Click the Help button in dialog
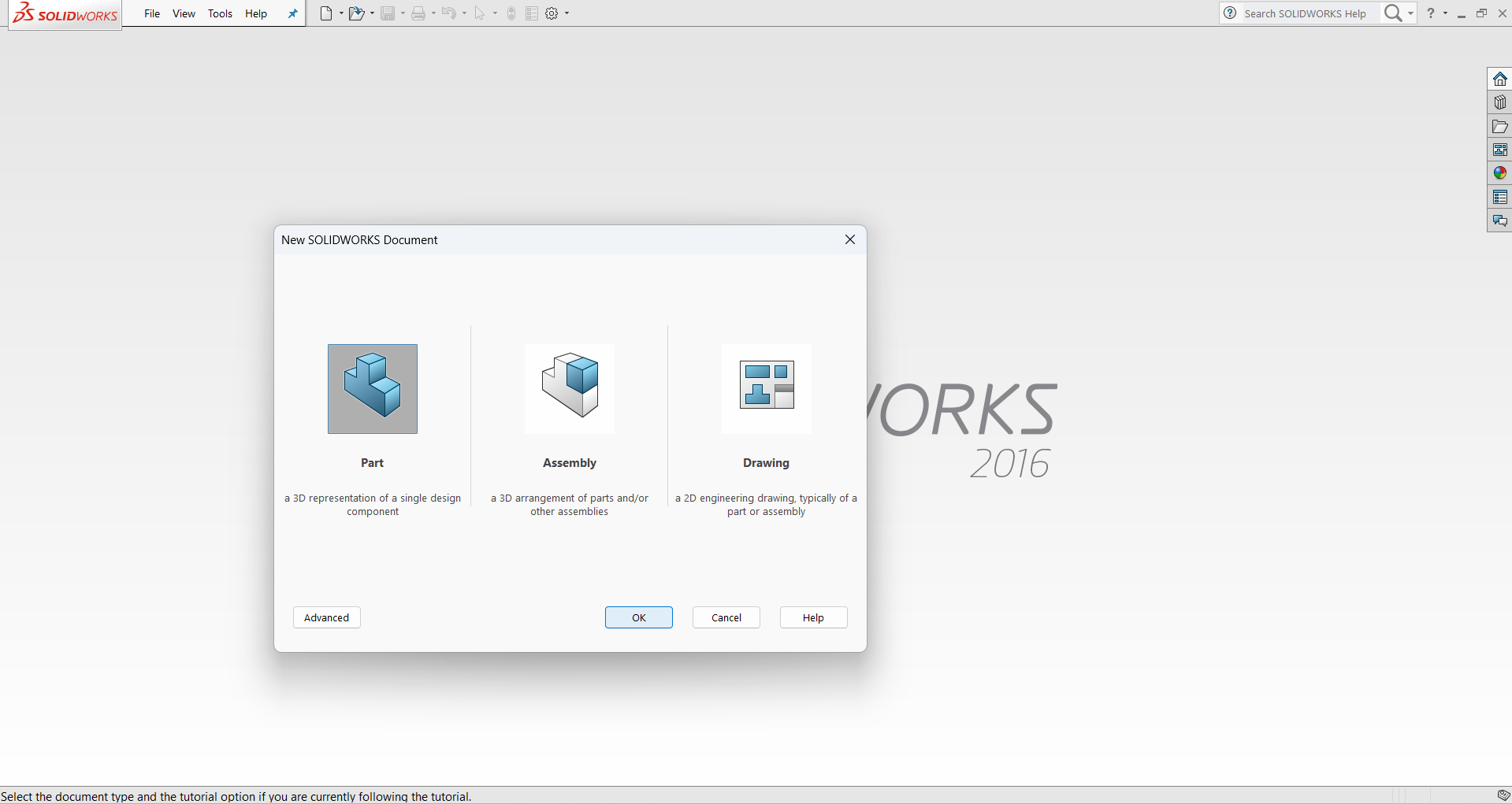 (814, 617)
